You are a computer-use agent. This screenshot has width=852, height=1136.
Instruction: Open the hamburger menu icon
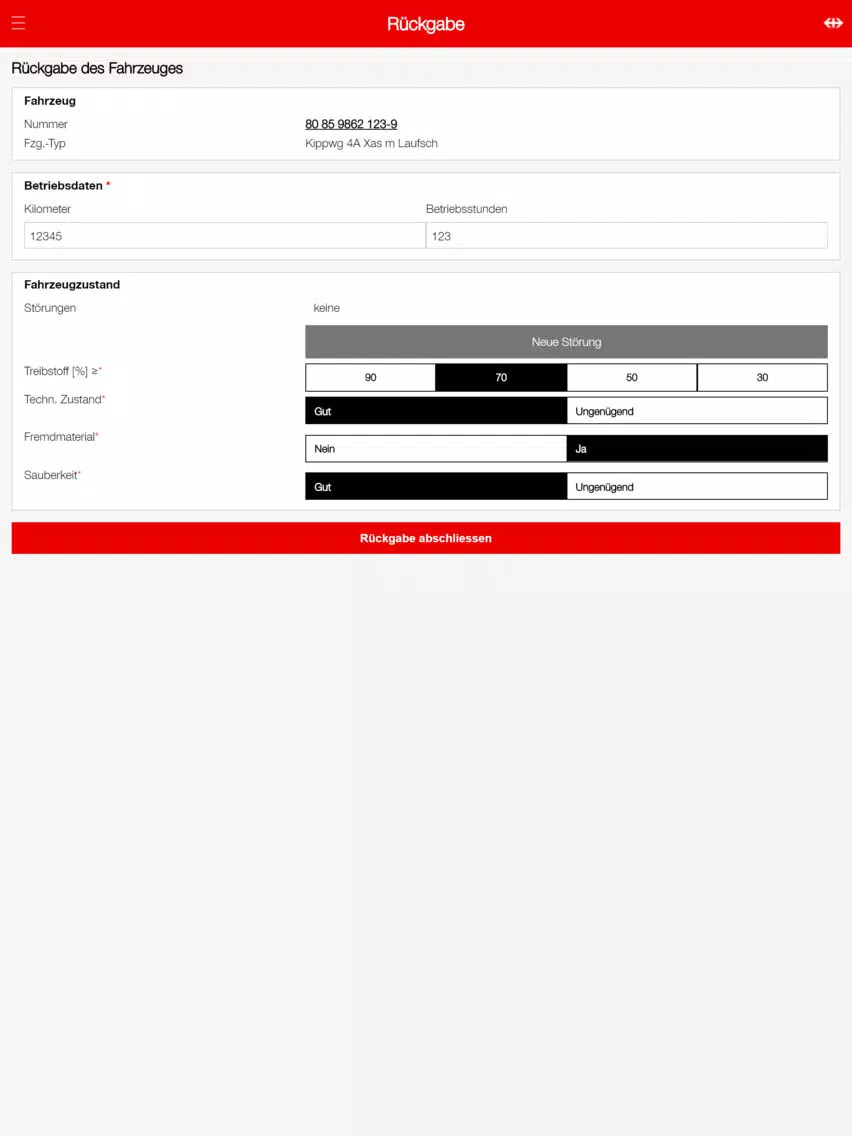[x=18, y=23]
